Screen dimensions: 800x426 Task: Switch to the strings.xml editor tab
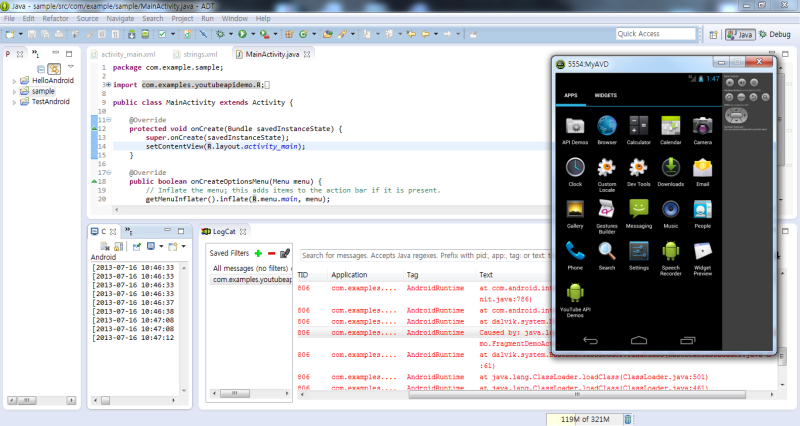click(x=195, y=54)
